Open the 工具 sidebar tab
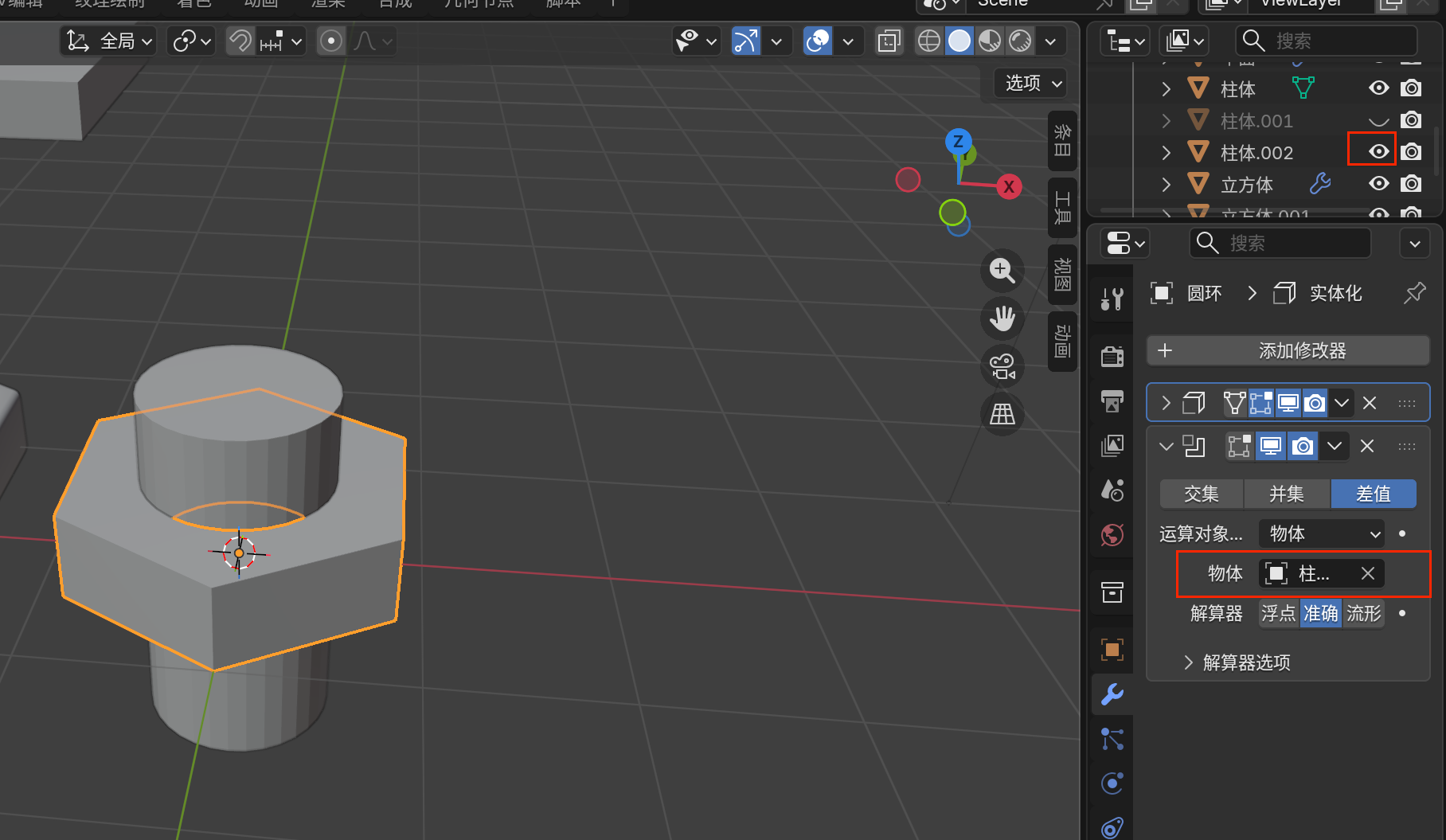1446x840 pixels. 1062,207
